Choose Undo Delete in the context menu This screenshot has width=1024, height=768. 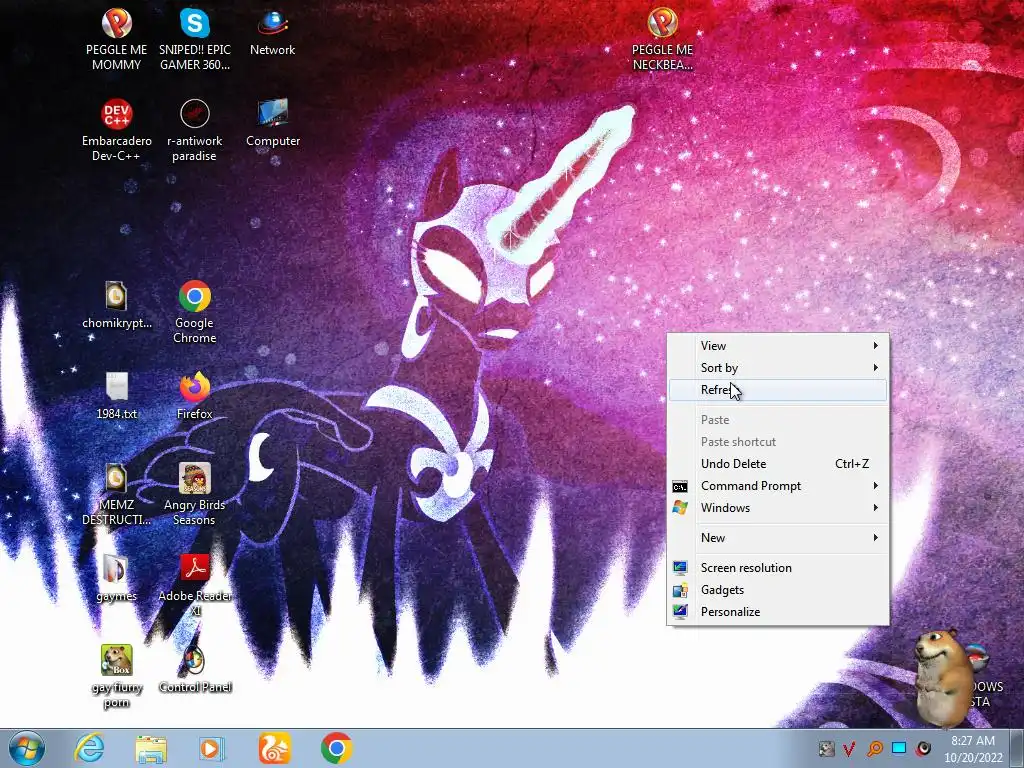pyautogui.click(x=778, y=464)
